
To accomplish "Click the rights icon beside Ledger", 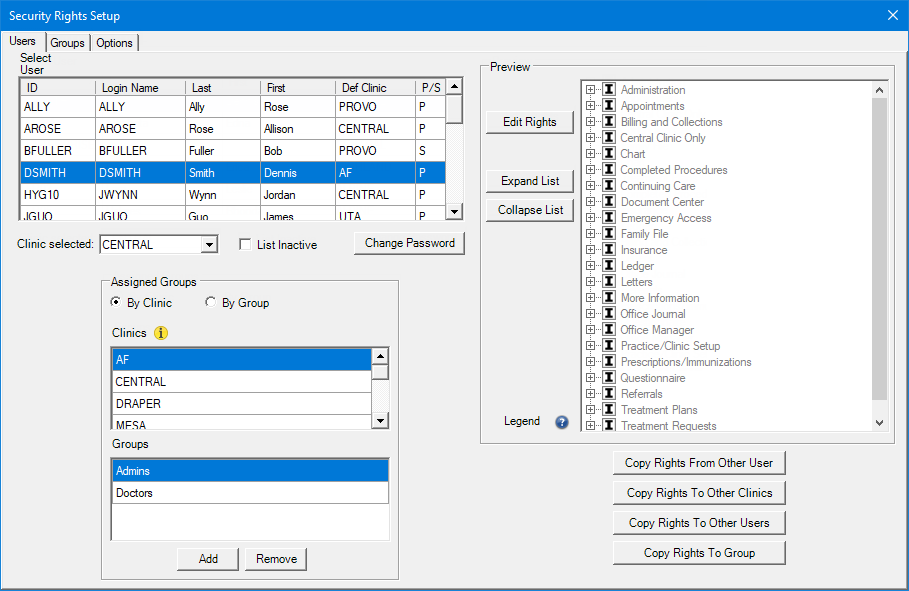I will pos(609,266).
